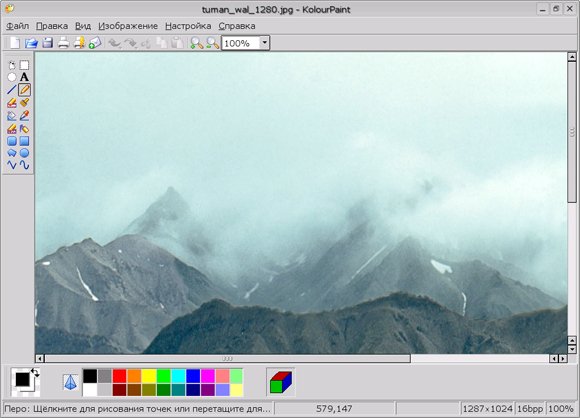The width and height of the screenshot is (580, 418).
Task: Click the black foreground color box
Action: [x=22, y=380]
